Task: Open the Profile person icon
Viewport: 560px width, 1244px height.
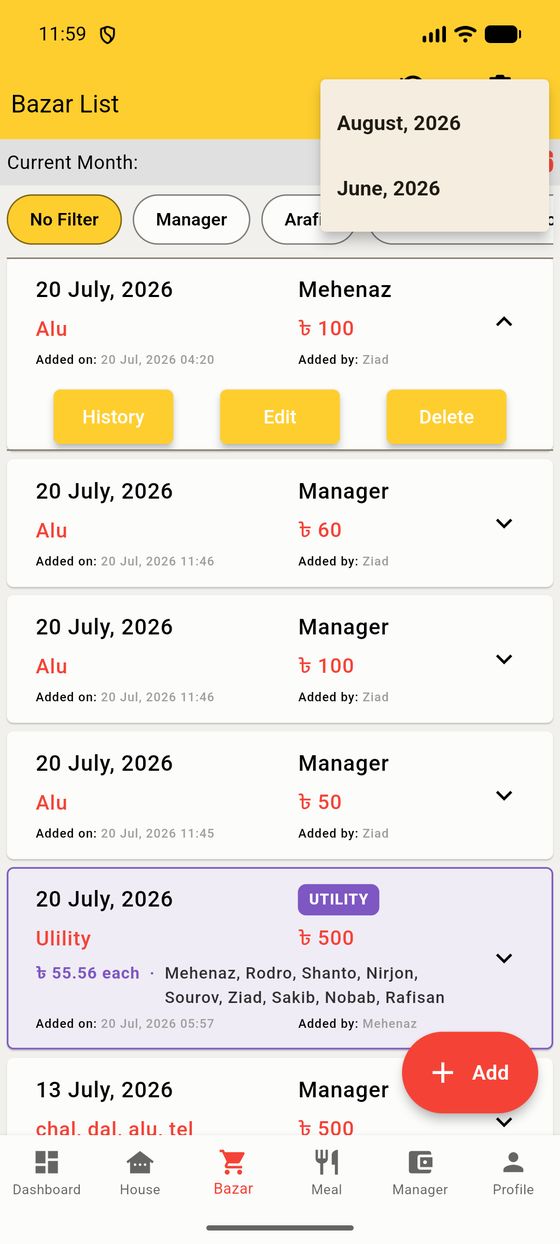Action: pos(513,1162)
